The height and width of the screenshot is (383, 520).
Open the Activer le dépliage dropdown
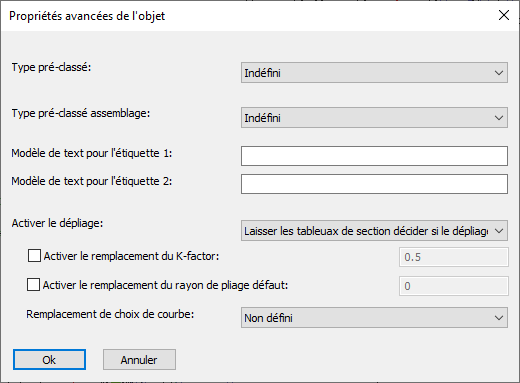tap(374, 231)
